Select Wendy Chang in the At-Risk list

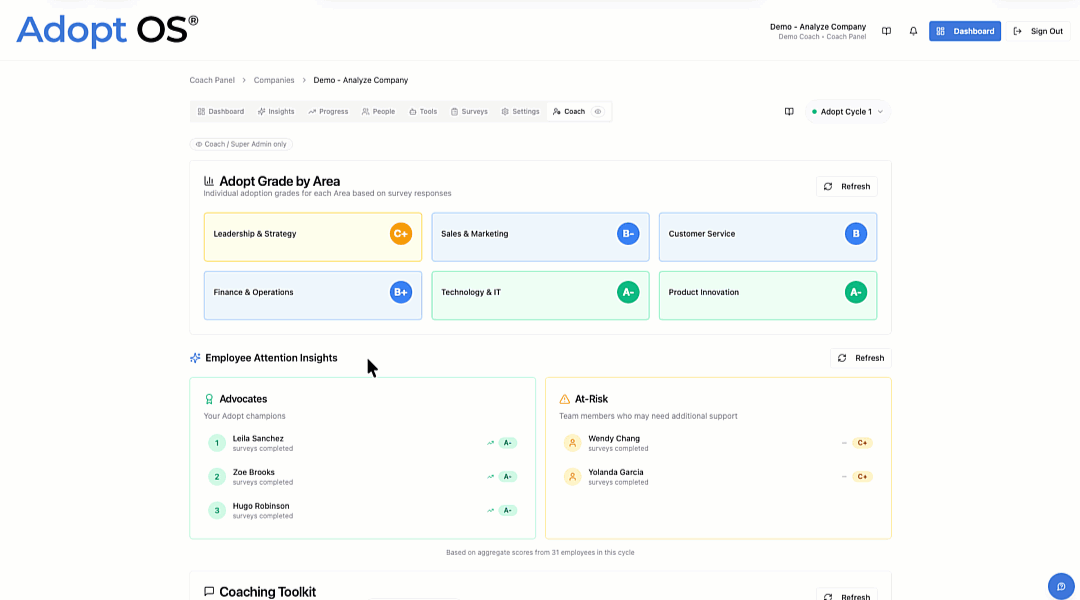pos(613,437)
